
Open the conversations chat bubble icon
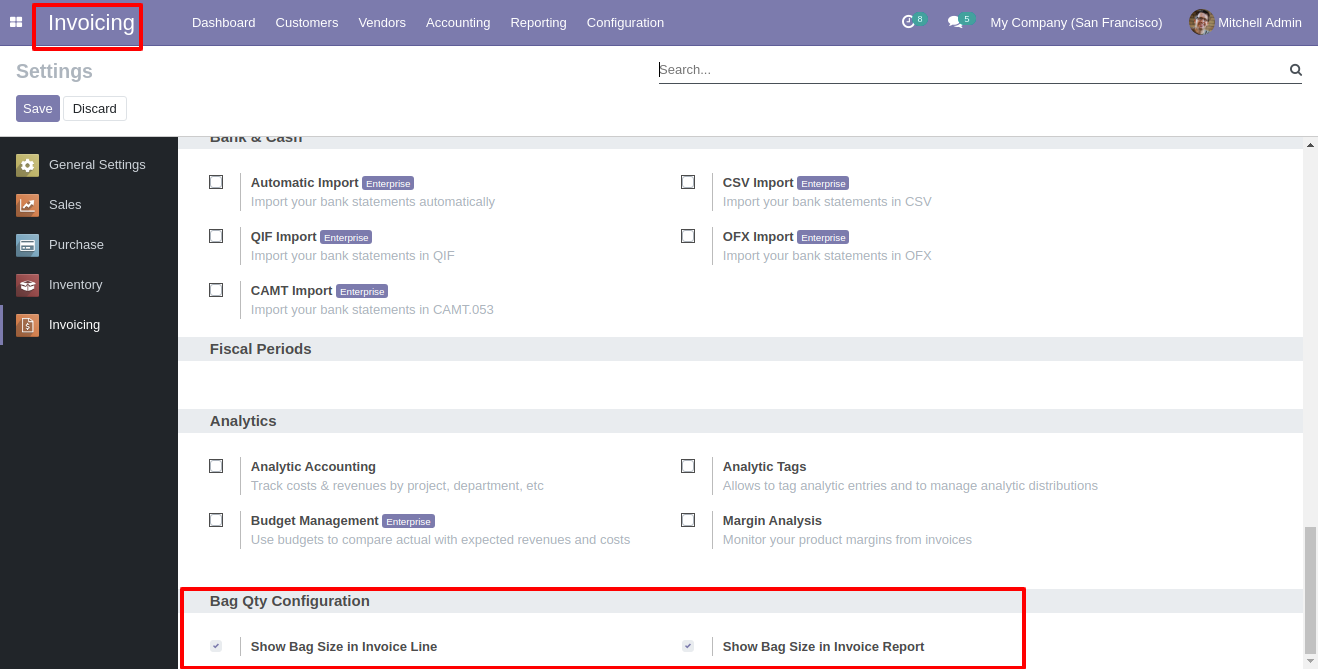click(x=955, y=22)
